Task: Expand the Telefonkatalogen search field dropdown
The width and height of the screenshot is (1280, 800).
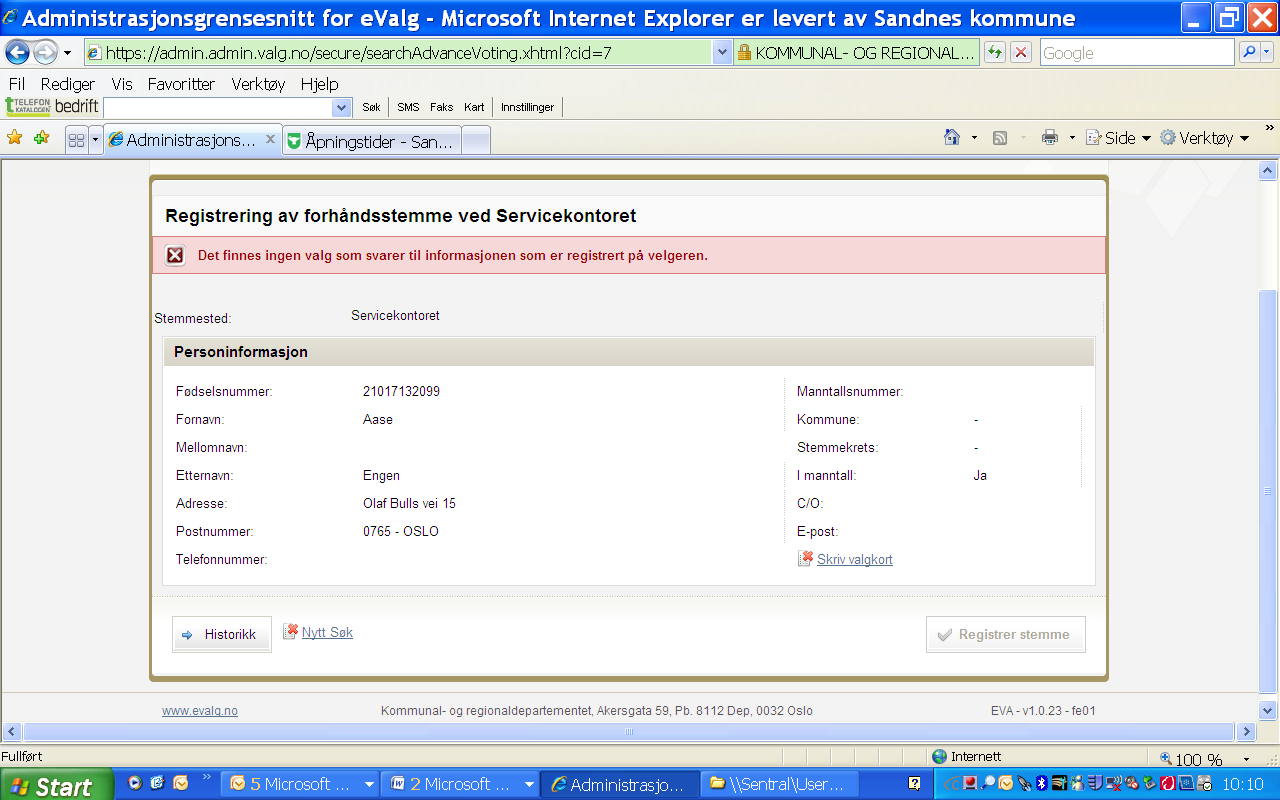Action: (341, 107)
